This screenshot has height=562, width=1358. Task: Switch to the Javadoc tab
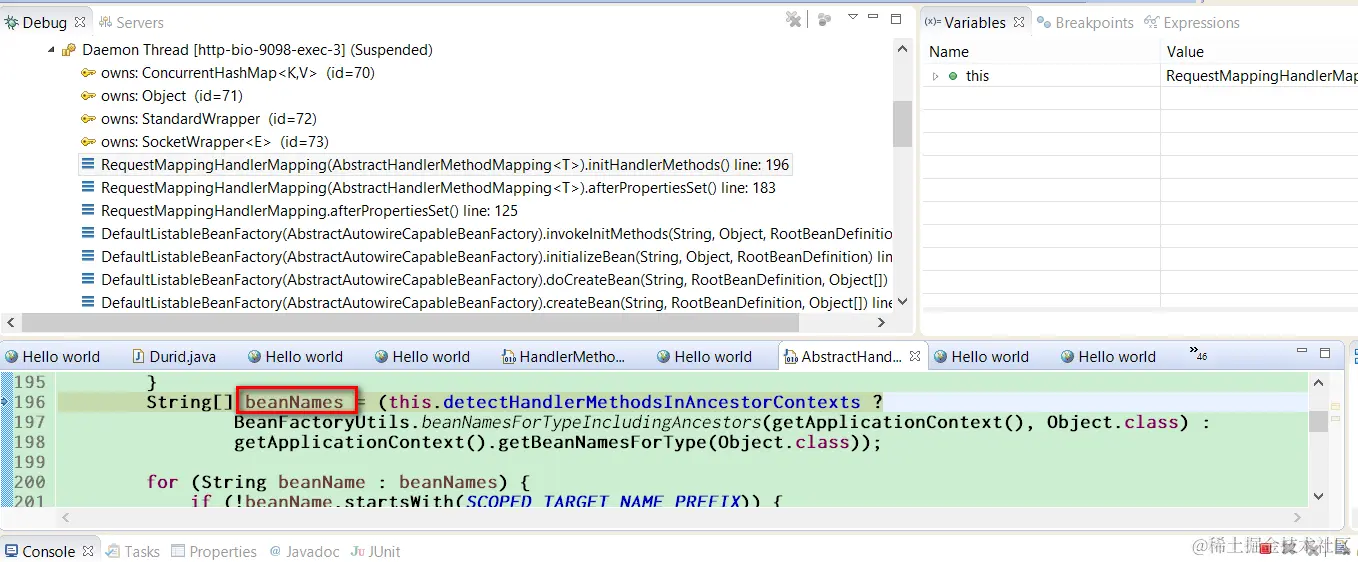coord(304,551)
